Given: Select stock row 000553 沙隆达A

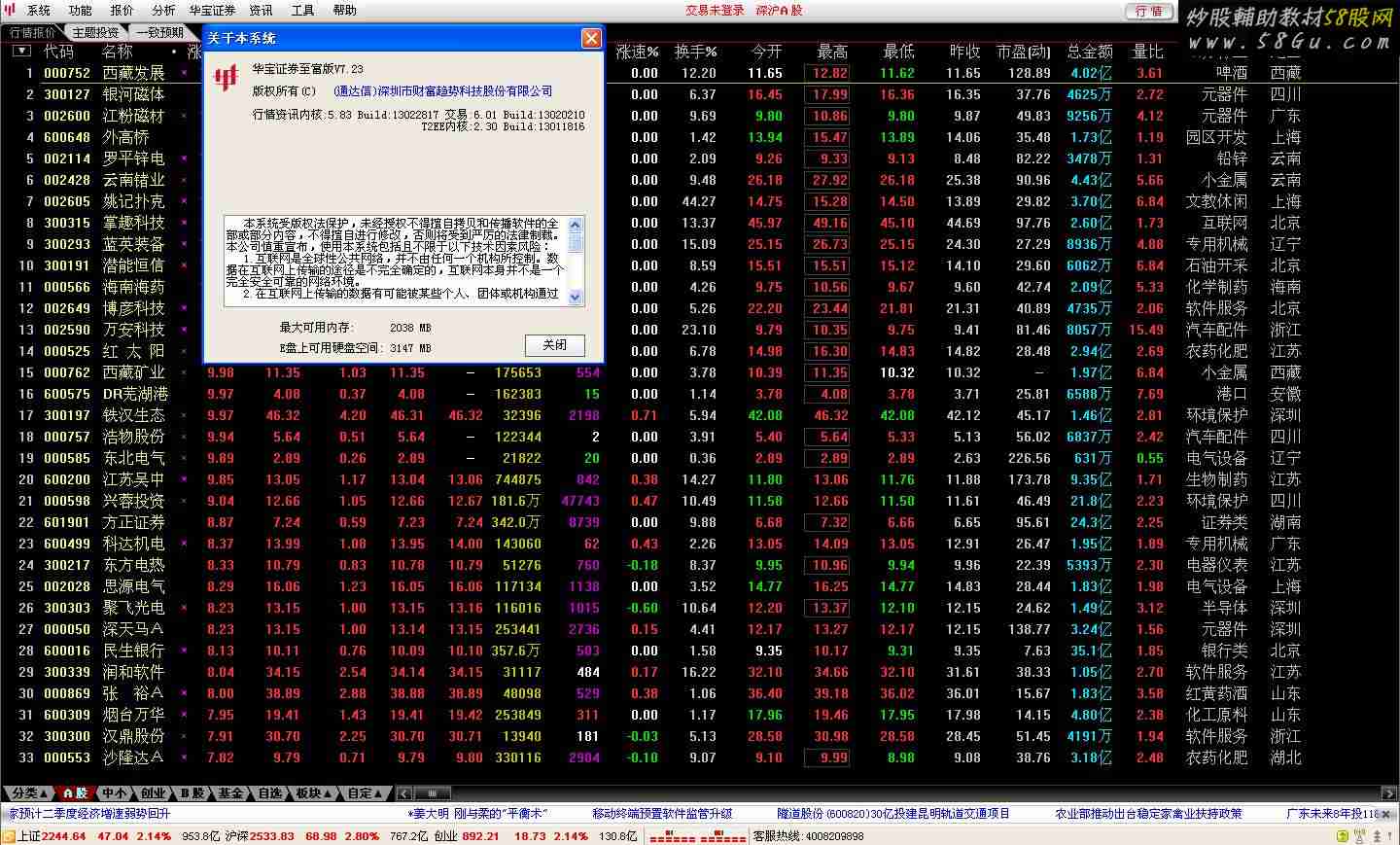Looking at the screenshot, I should click(700, 757).
